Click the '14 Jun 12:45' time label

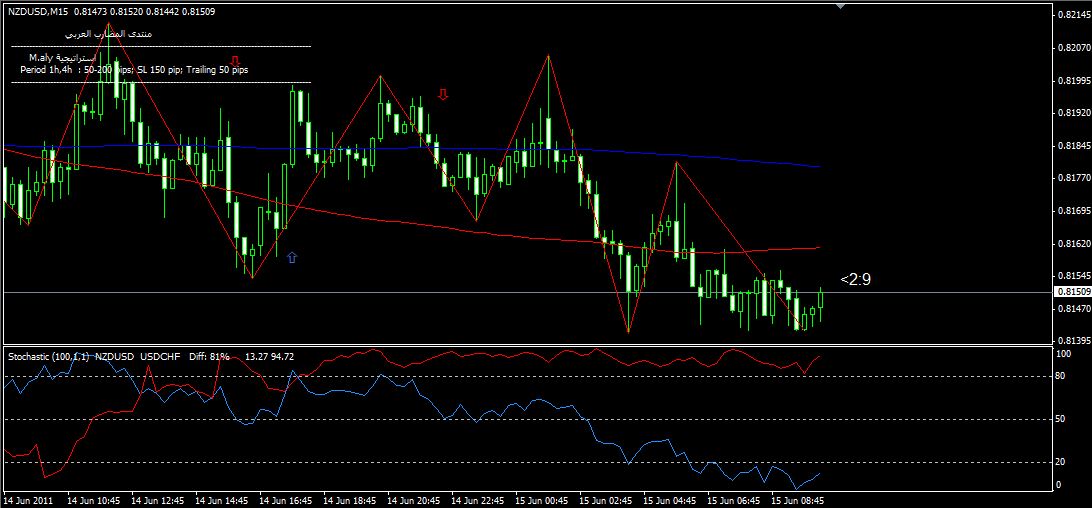click(157, 500)
